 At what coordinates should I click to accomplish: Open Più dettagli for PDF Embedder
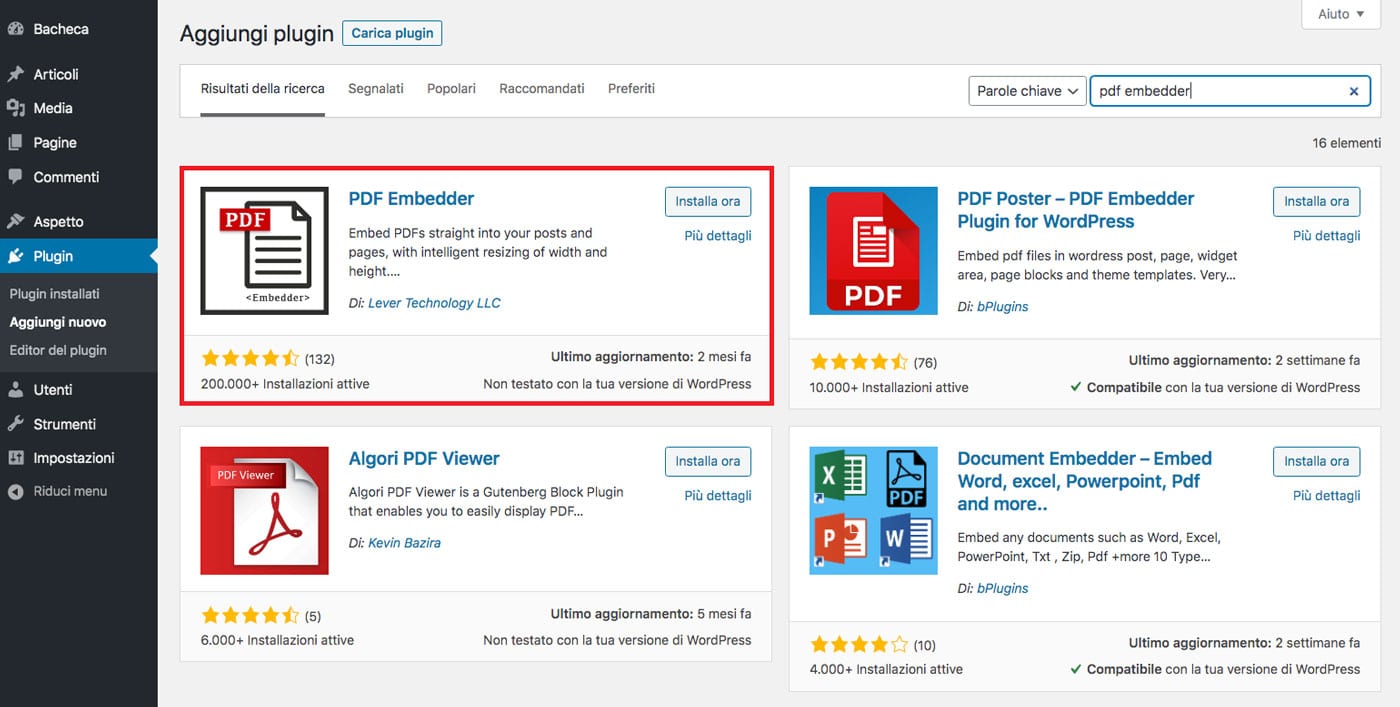(x=718, y=236)
